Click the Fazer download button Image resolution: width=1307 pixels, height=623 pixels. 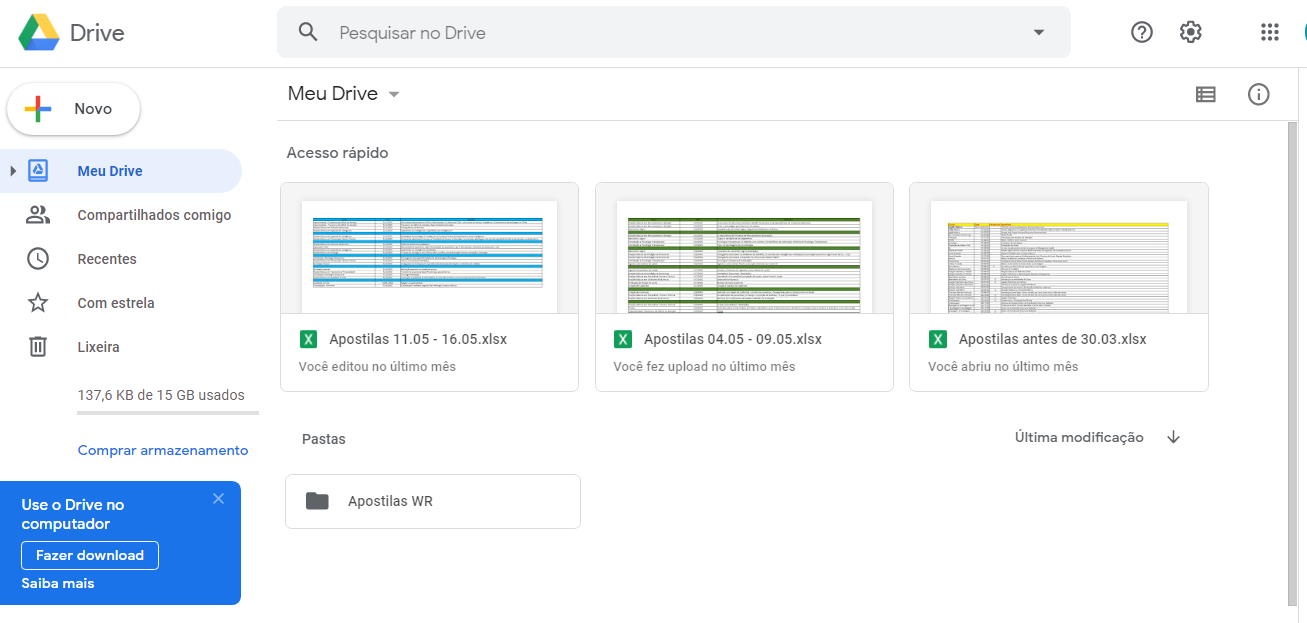point(90,555)
